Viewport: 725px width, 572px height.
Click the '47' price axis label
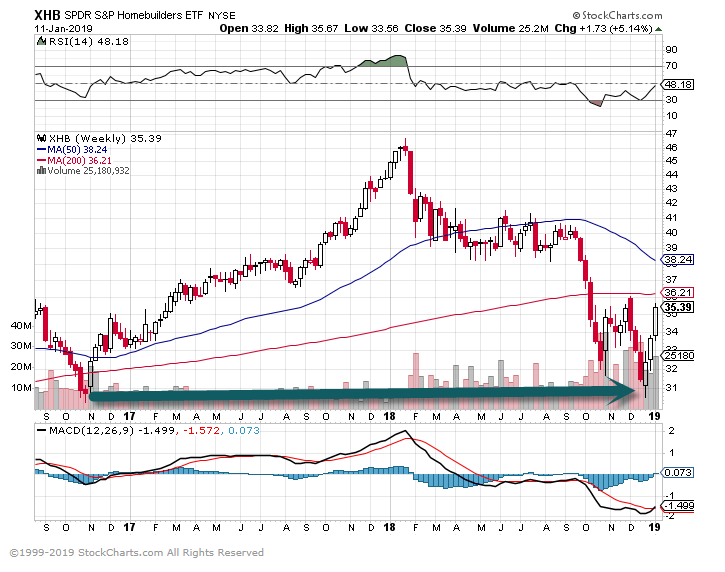[x=671, y=134]
